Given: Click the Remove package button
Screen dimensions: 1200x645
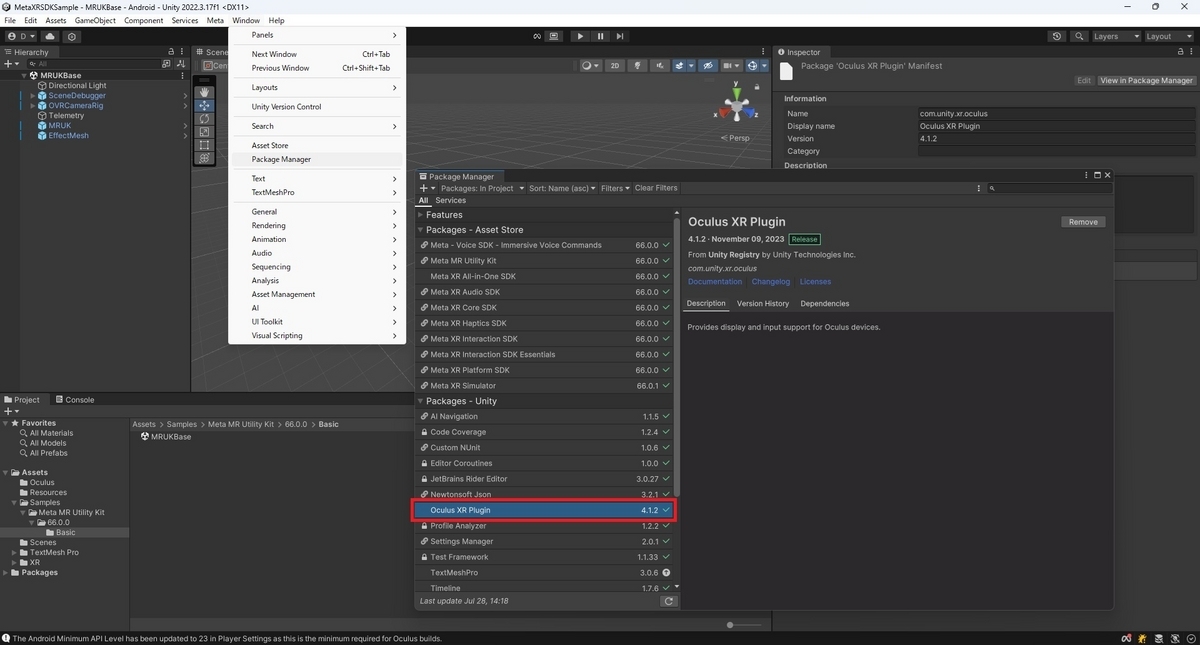Looking at the screenshot, I should click(x=1083, y=222).
